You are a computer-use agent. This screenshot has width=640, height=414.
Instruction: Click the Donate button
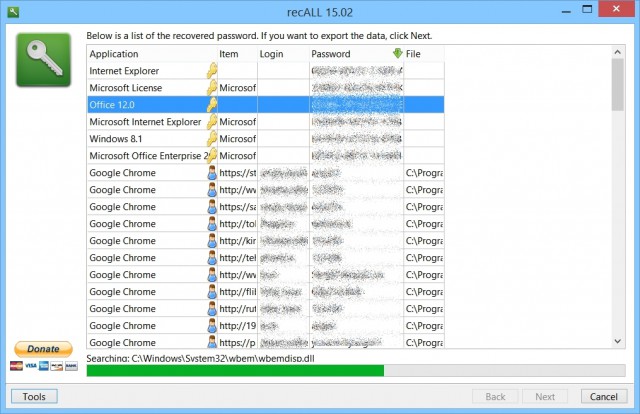[x=43, y=349]
